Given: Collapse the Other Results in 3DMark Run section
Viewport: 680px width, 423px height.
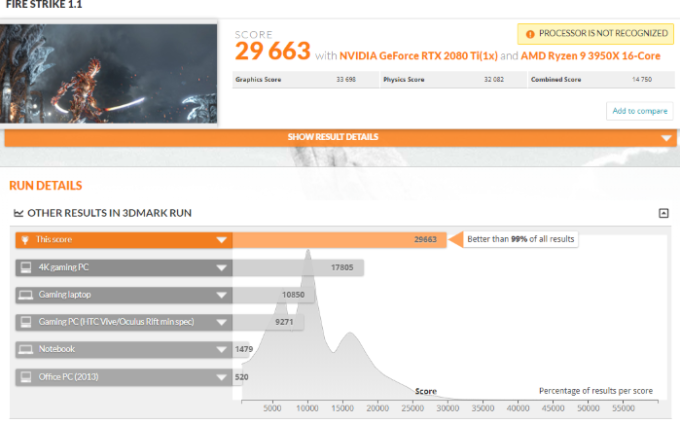Looking at the screenshot, I should coord(663,213).
